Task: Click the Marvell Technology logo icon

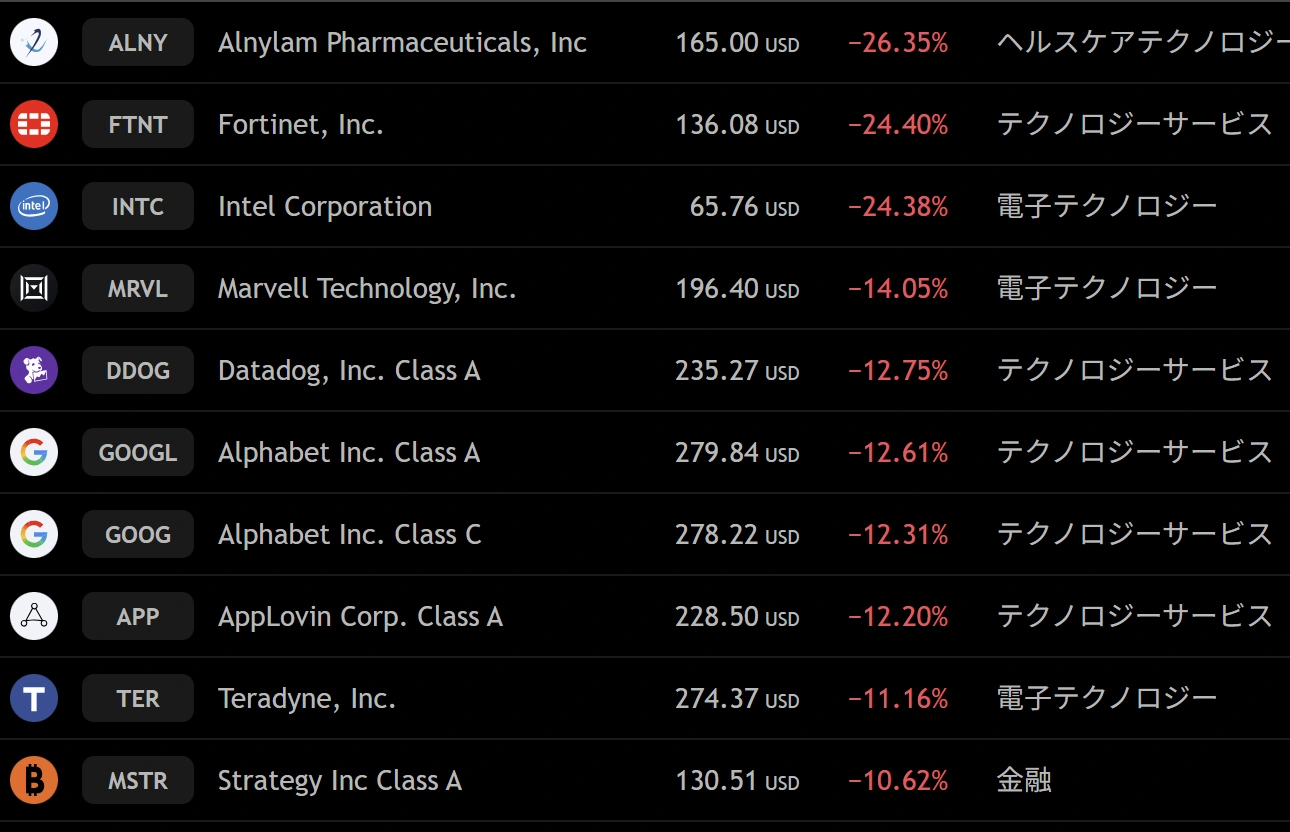Action: pyautogui.click(x=34, y=288)
